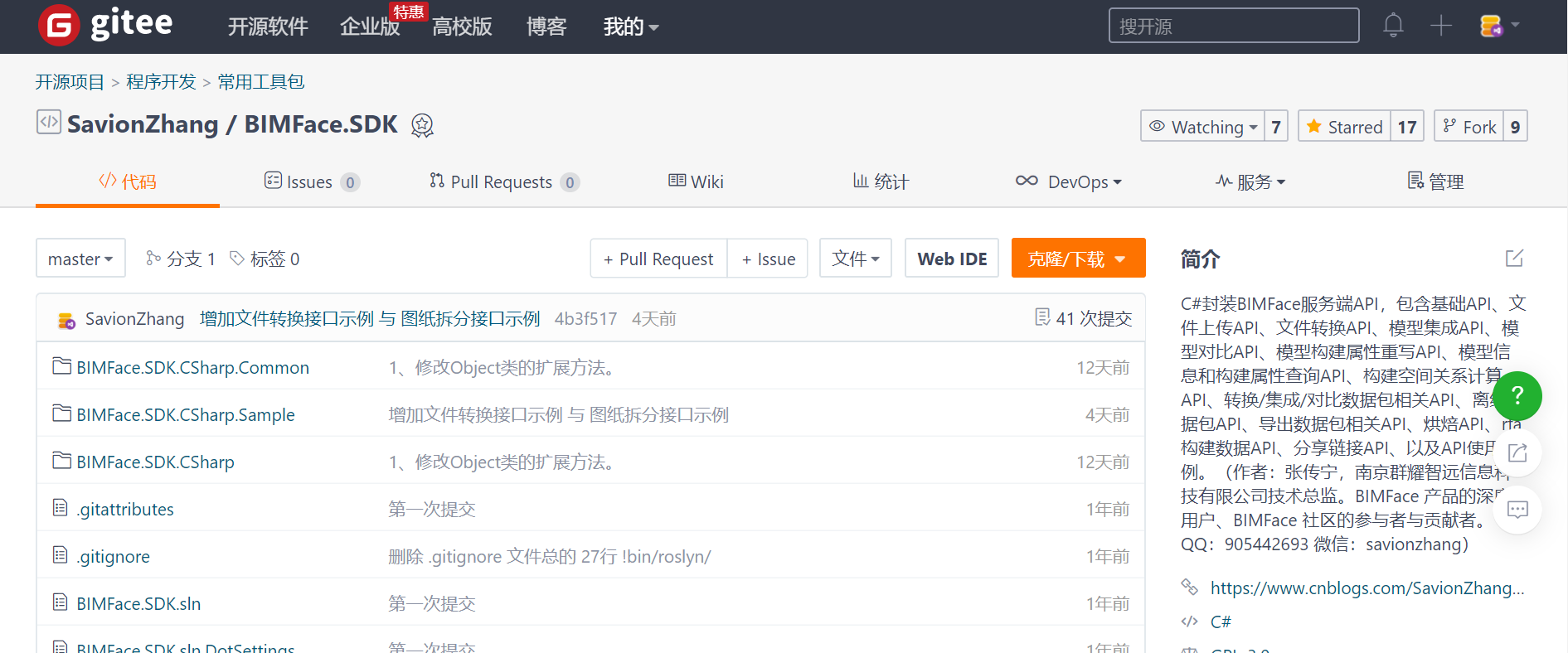Click the star count 17
Image resolution: width=1568 pixels, height=653 pixels.
[x=1407, y=127]
